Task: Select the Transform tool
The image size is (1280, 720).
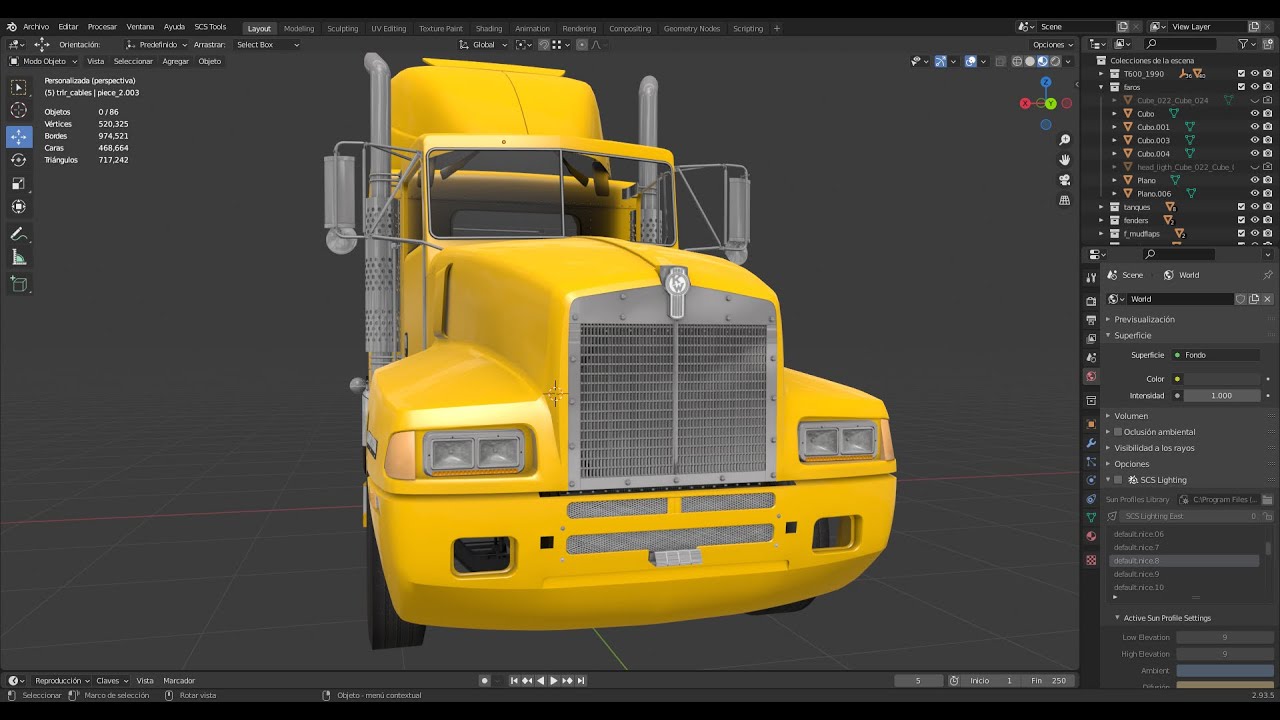Action: [18, 207]
